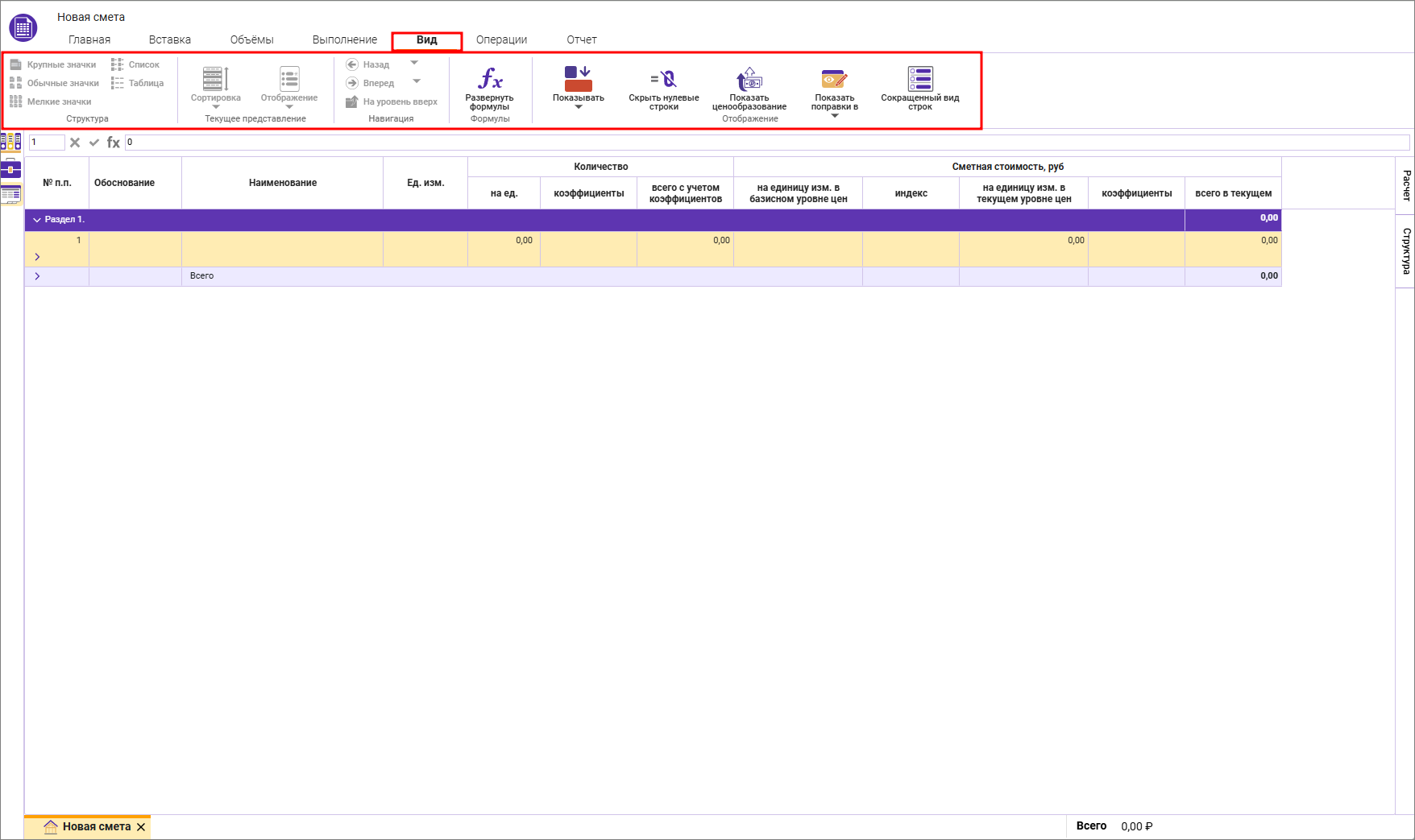
Task: Open the Расчет side panel
Action: tap(1406, 185)
